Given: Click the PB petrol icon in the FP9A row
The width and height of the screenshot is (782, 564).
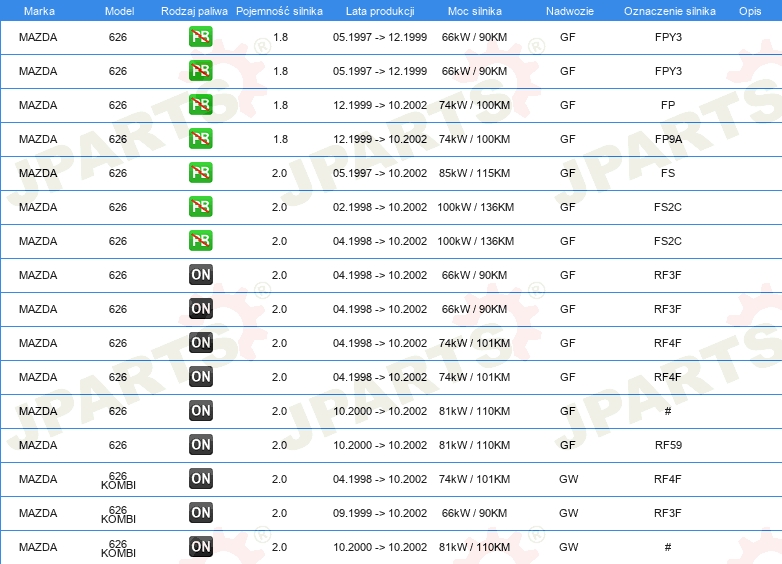Looking at the screenshot, I should (200, 139).
